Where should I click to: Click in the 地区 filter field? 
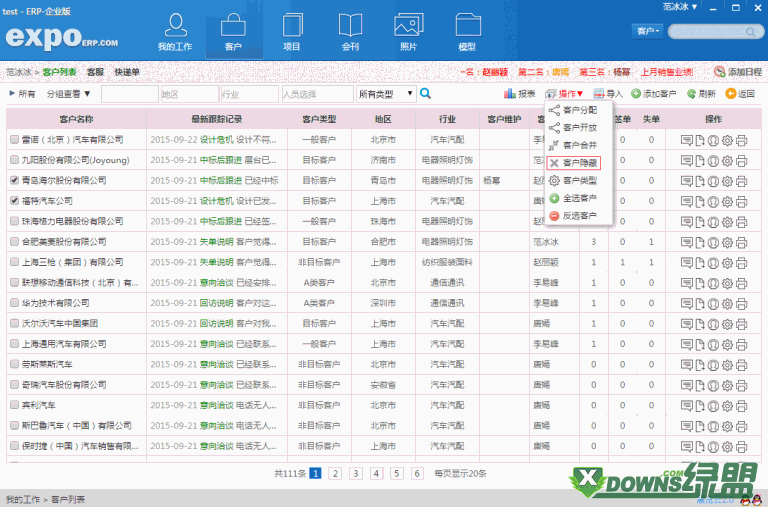[190, 94]
